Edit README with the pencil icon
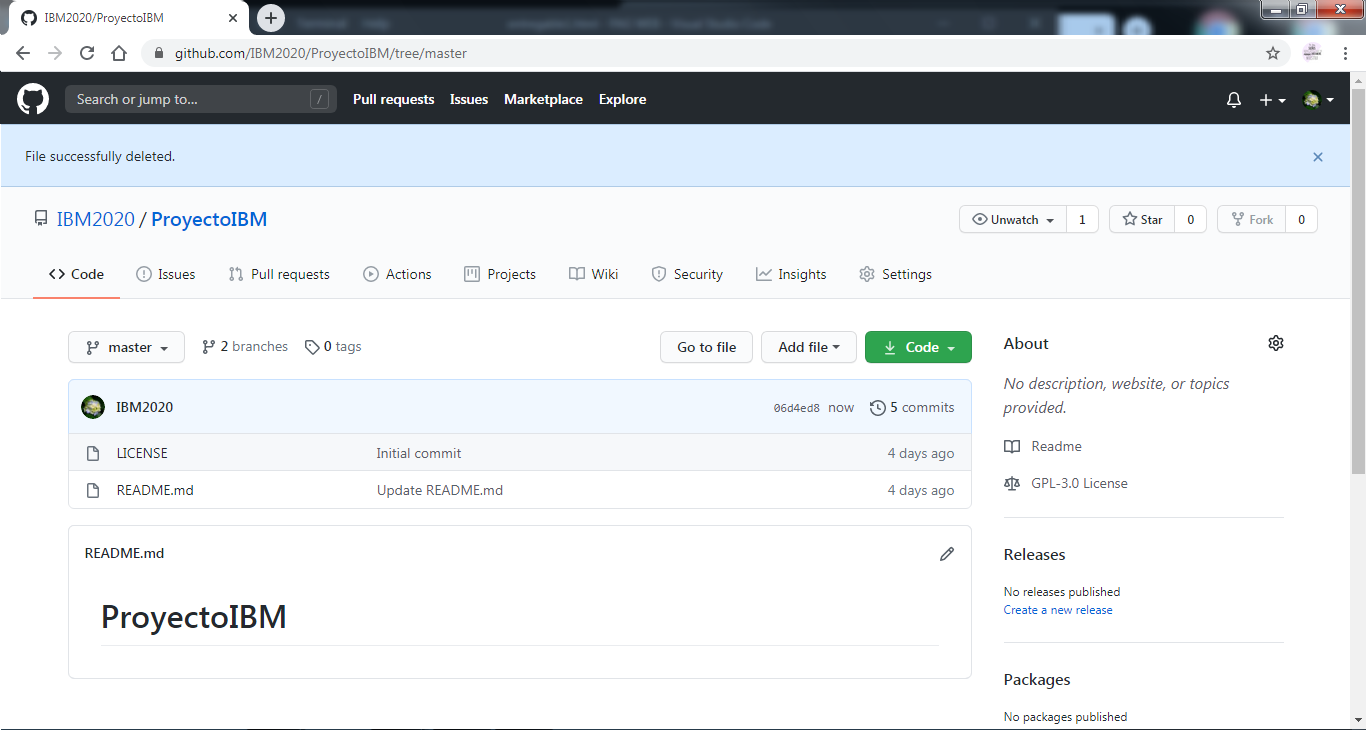1366x730 pixels. [947, 553]
